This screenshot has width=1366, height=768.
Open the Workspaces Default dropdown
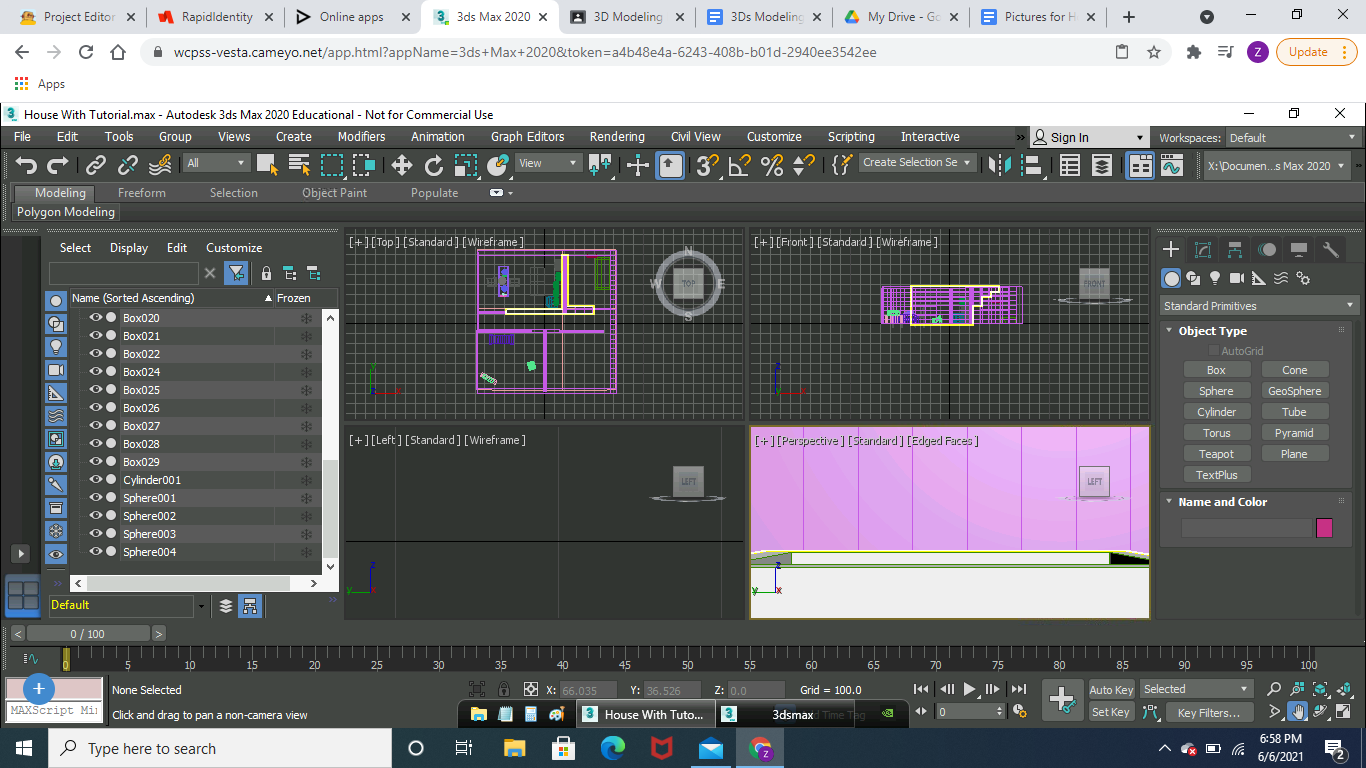point(1292,138)
